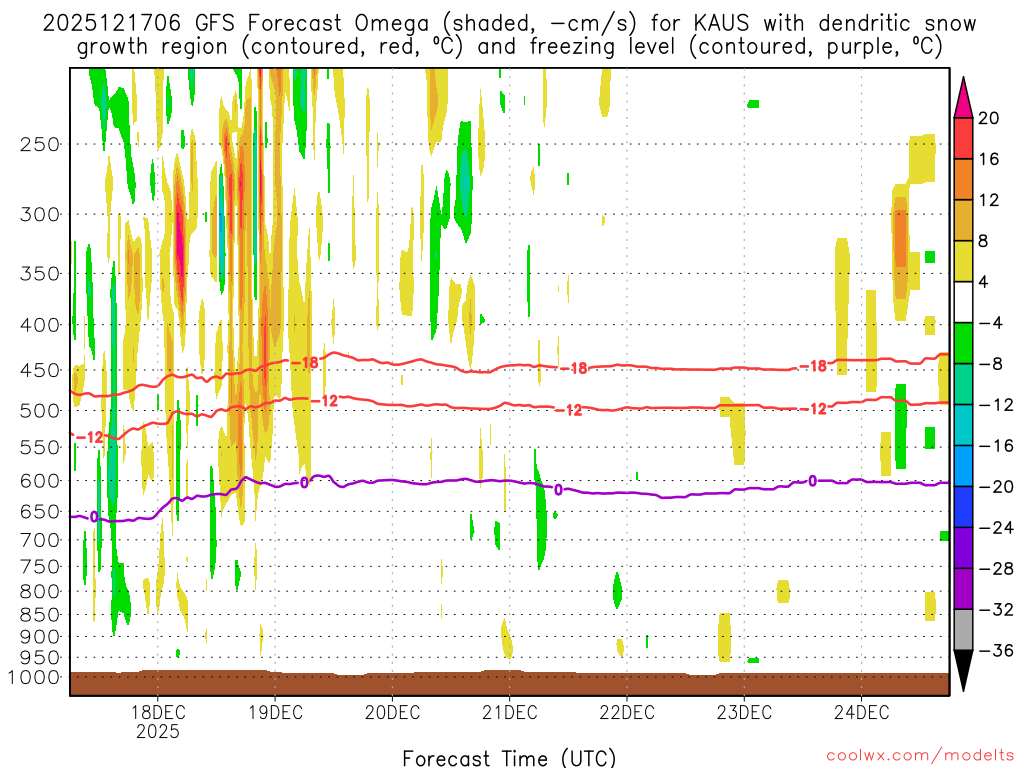Select the white -4 to 4 colorbar segment
1024x768 pixels.
point(963,302)
